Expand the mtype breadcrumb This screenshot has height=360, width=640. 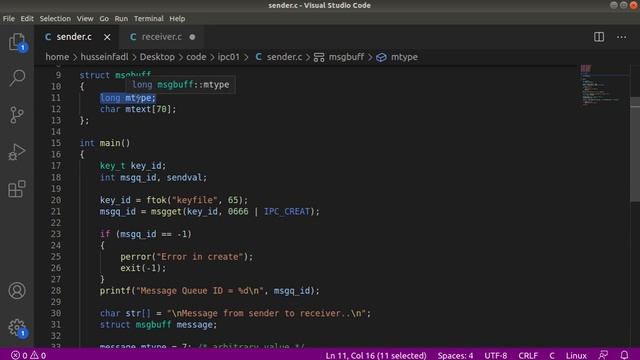[404, 57]
